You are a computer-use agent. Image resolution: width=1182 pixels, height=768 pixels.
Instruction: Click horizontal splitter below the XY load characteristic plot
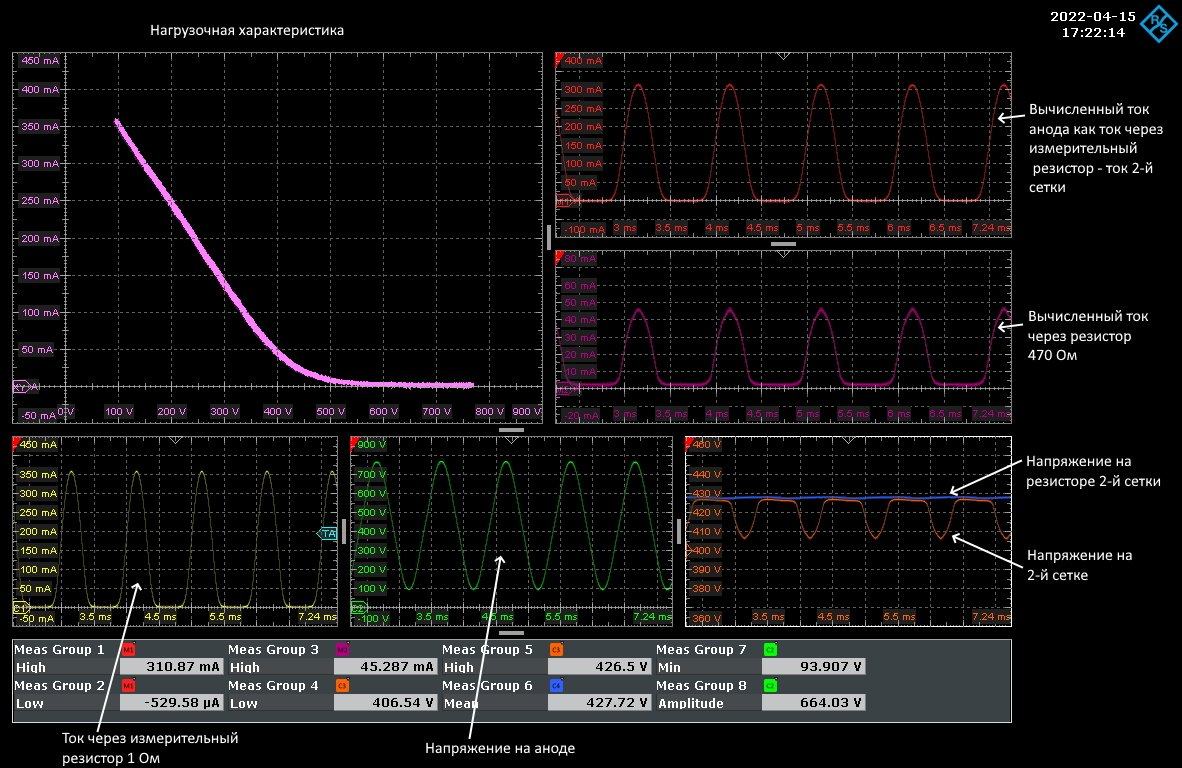tap(511, 430)
